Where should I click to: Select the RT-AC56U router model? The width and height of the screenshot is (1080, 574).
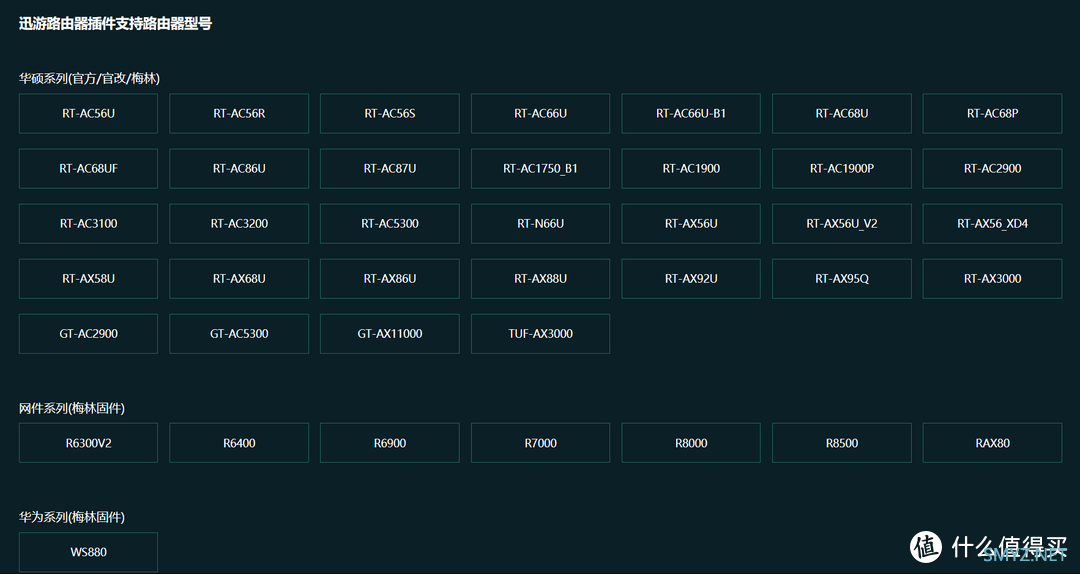88,114
